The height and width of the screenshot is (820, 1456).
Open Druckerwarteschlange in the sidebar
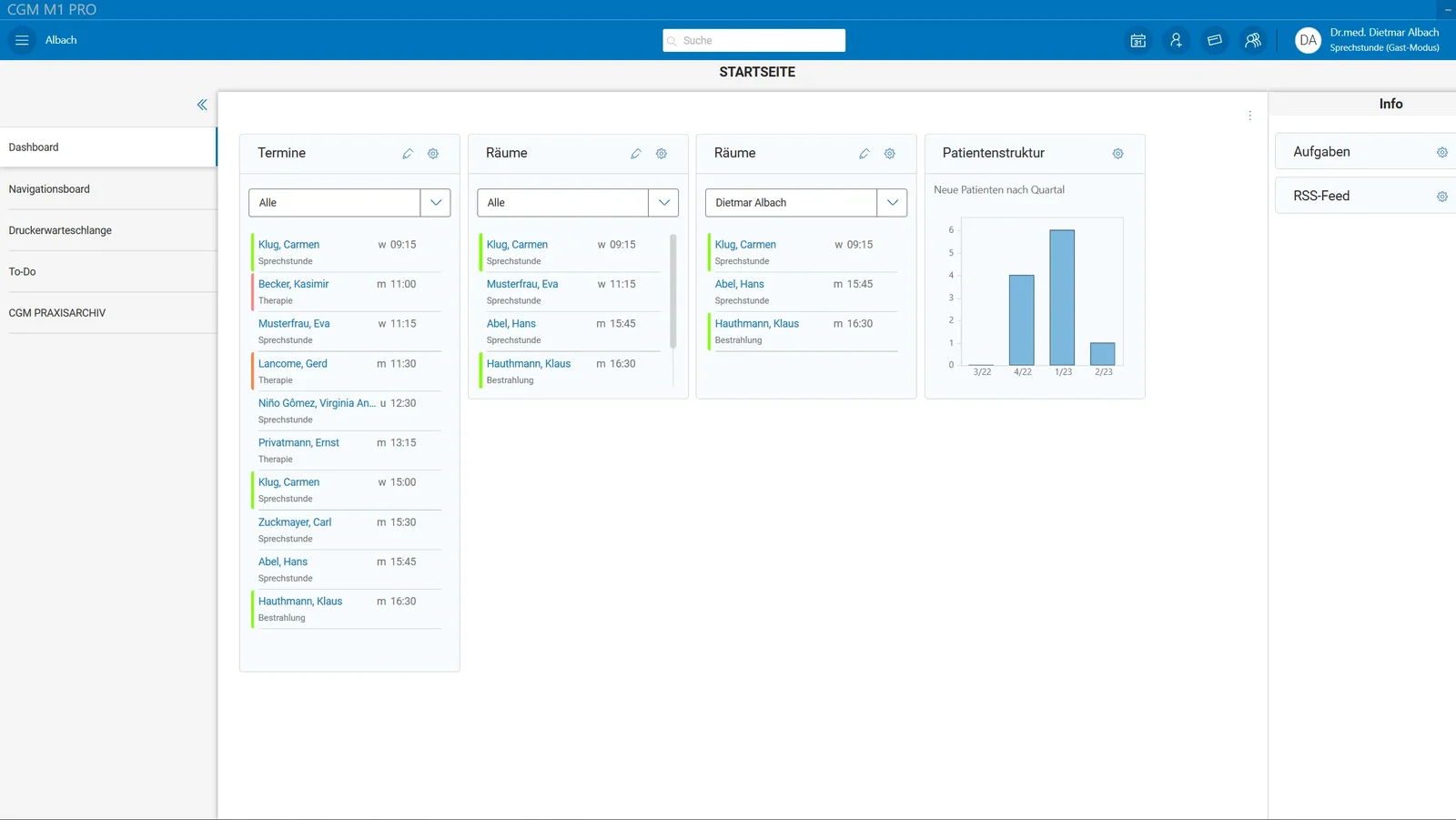click(108, 230)
